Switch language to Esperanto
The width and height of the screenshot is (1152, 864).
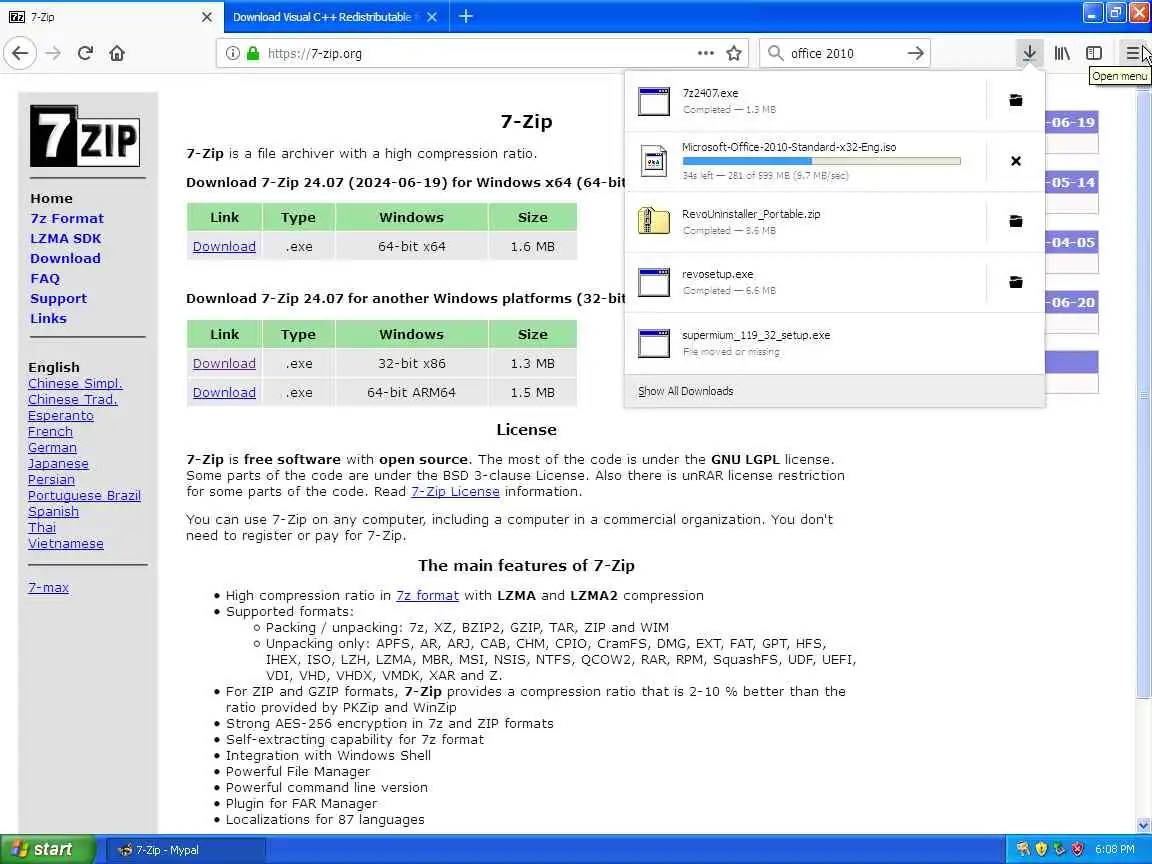pos(61,416)
